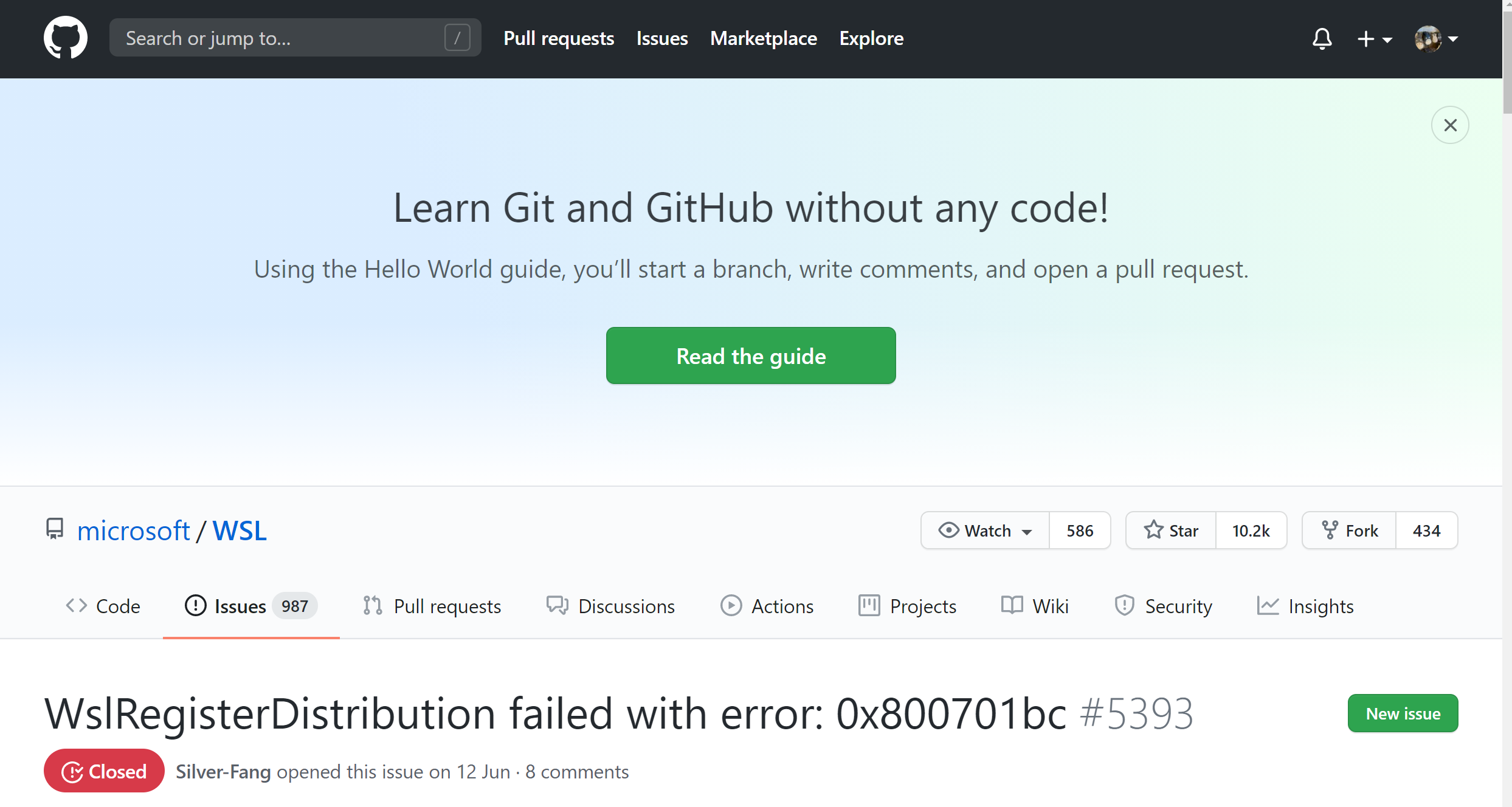Open the Security tab
Viewport: 1512px width, 807px height.
pos(1163,606)
